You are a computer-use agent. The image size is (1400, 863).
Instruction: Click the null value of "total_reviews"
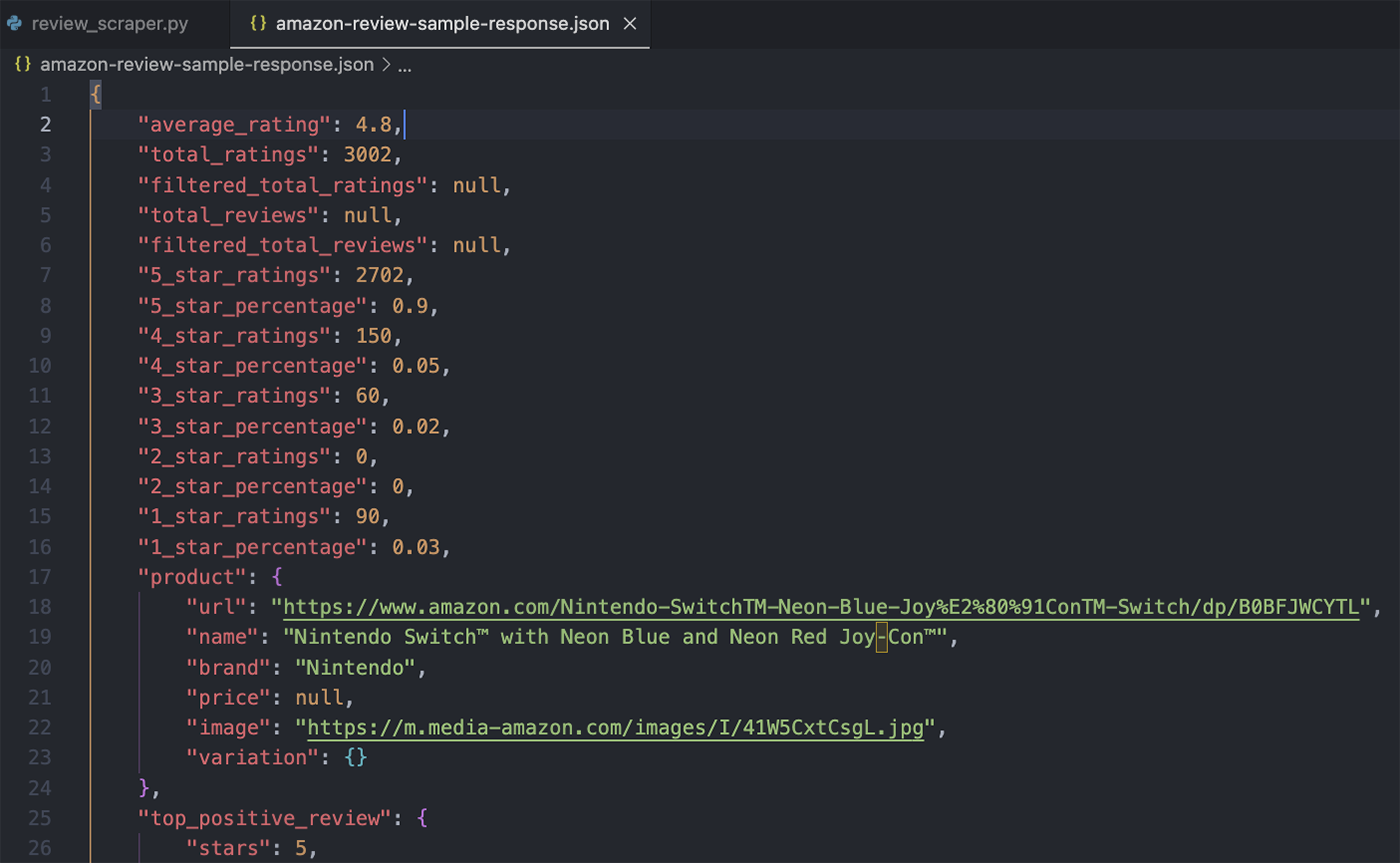[x=368, y=215]
